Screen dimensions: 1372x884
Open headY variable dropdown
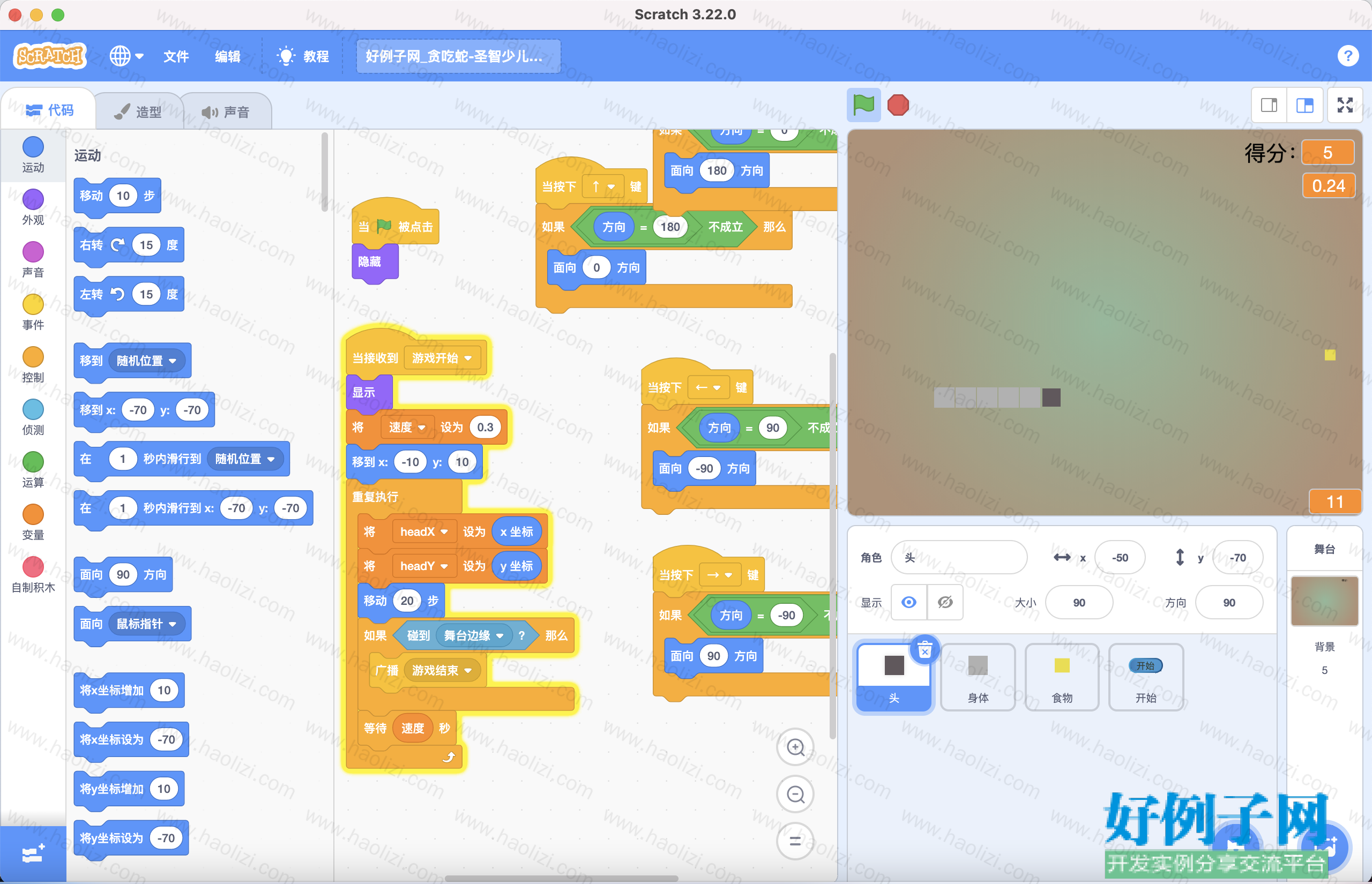[x=424, y=566]
